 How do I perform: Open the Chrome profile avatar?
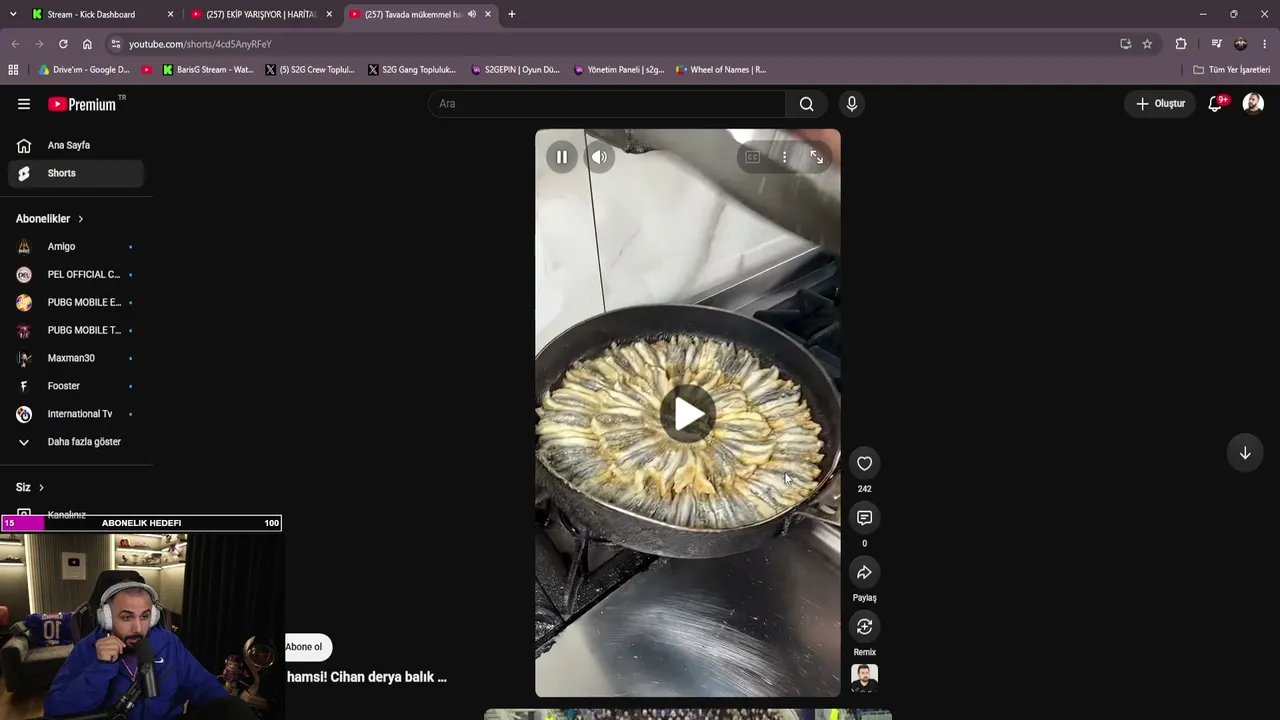point(1241,44)
